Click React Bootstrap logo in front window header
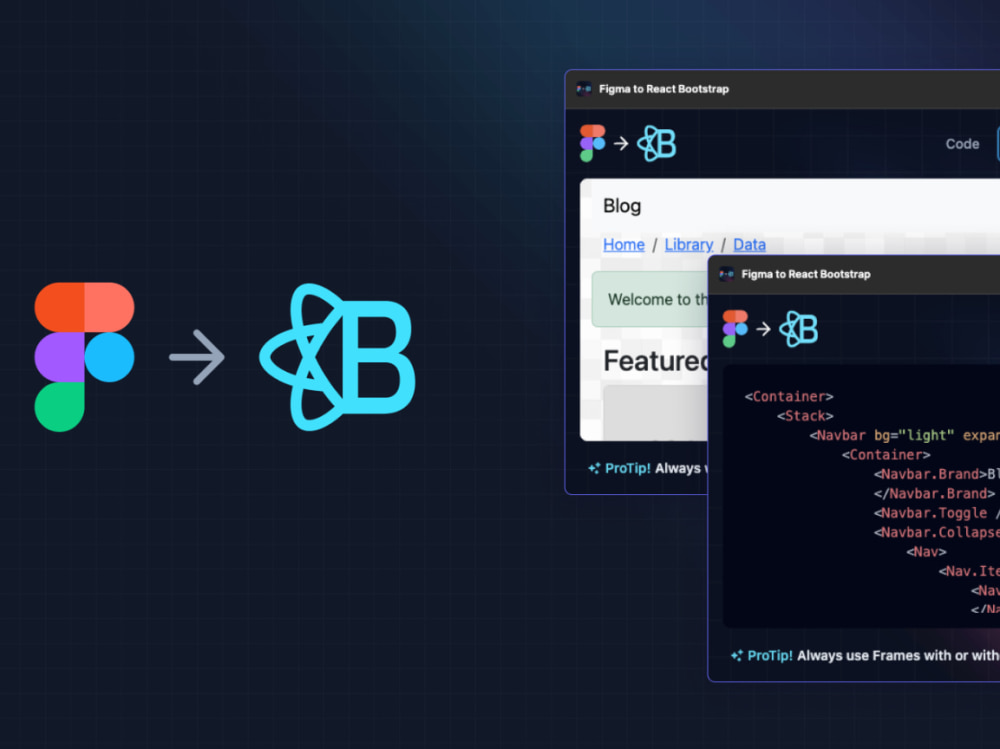1000x749 pixels. pos(798,329)
